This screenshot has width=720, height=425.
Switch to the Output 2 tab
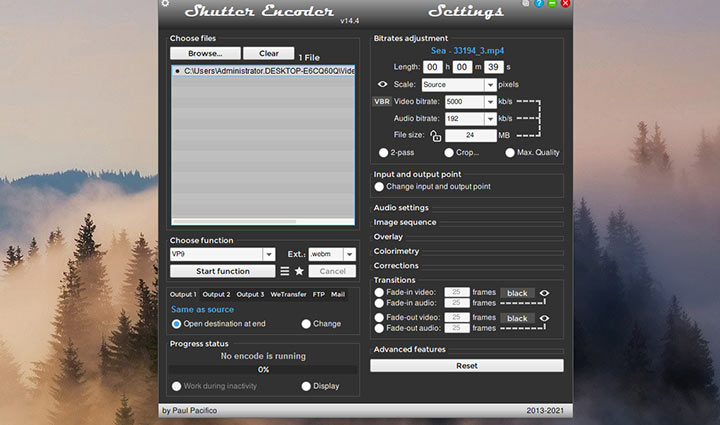coord(216,295)
